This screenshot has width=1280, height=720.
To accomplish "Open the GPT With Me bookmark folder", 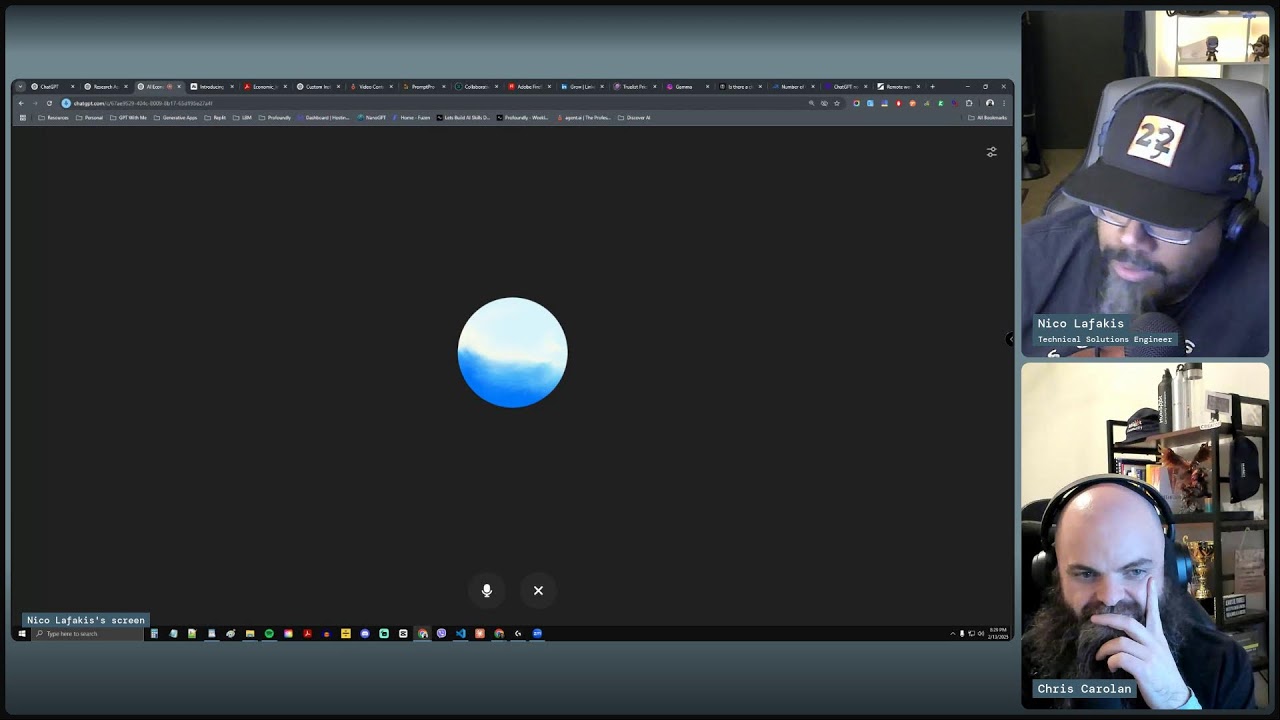I will 128,118.
